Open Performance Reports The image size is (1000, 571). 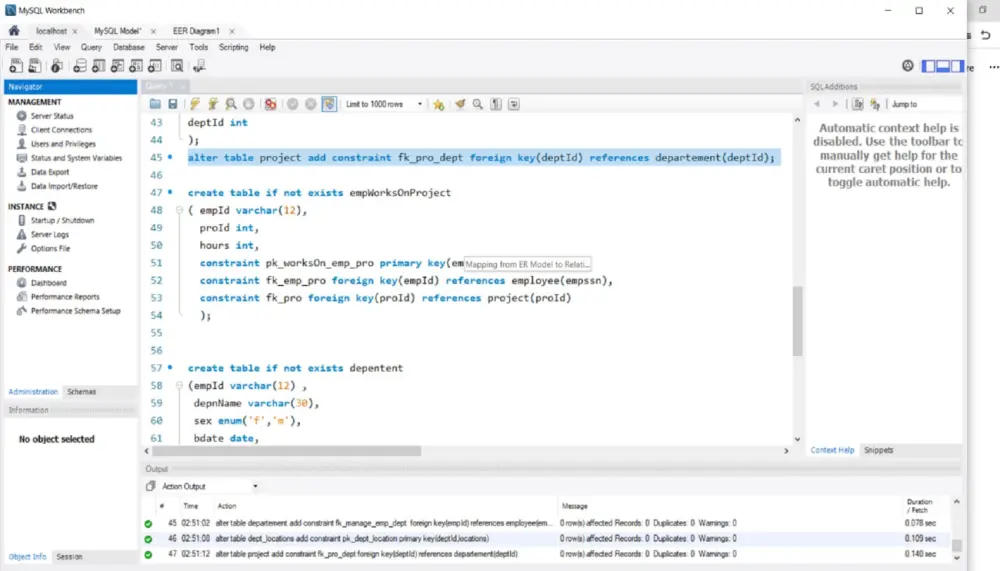(x=65, y=297)
